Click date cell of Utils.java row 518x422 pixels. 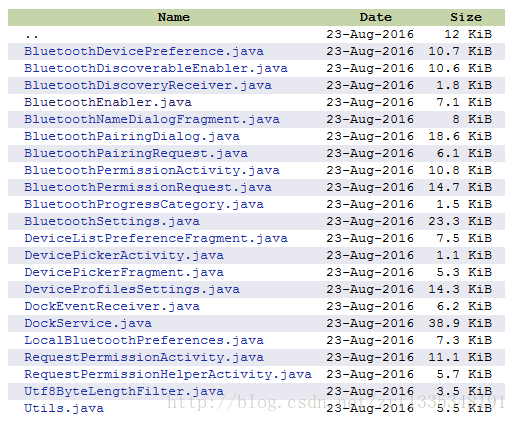click(370, 408)
